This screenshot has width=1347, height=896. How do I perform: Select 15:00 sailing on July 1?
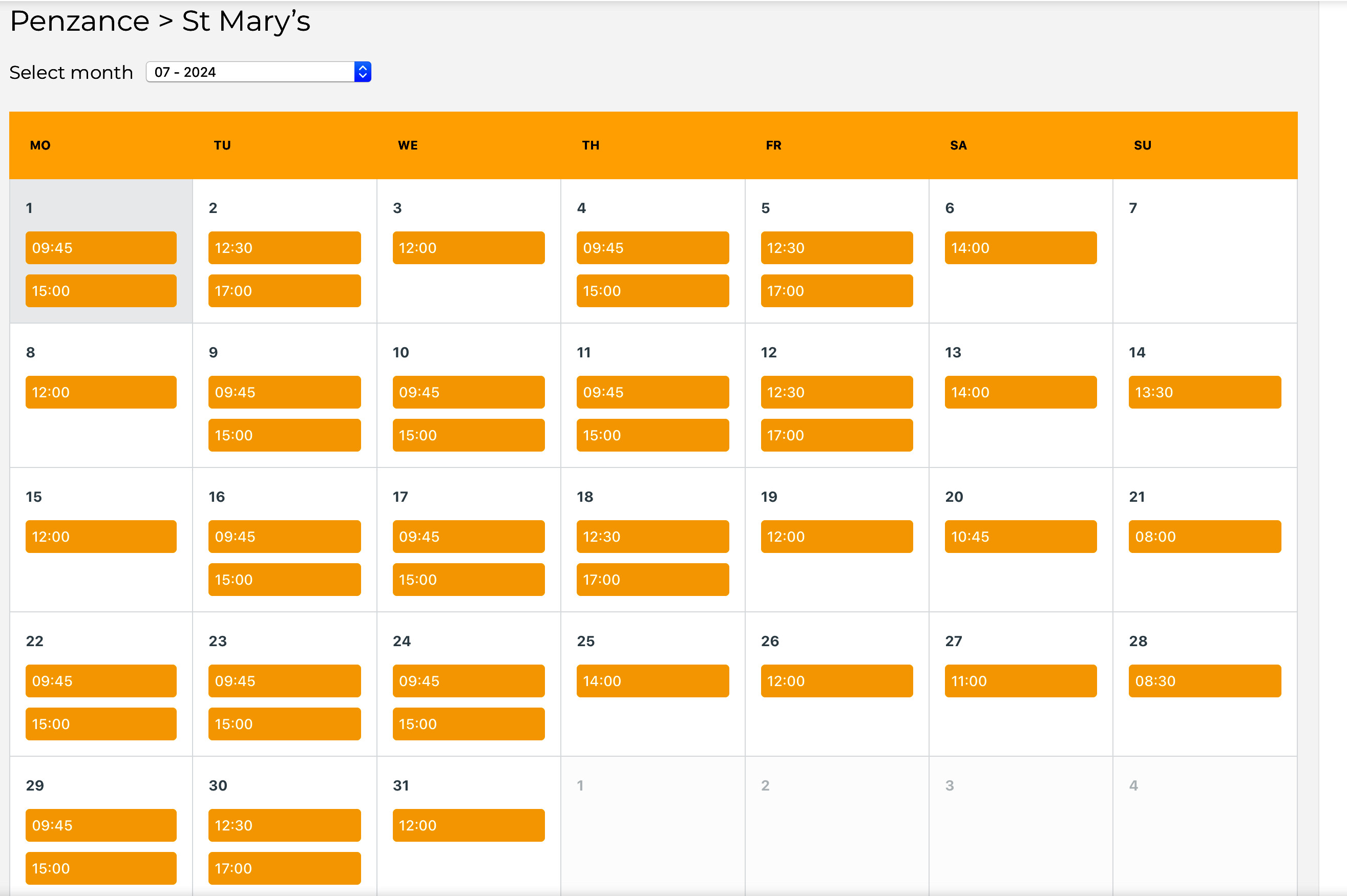[100, 291]
